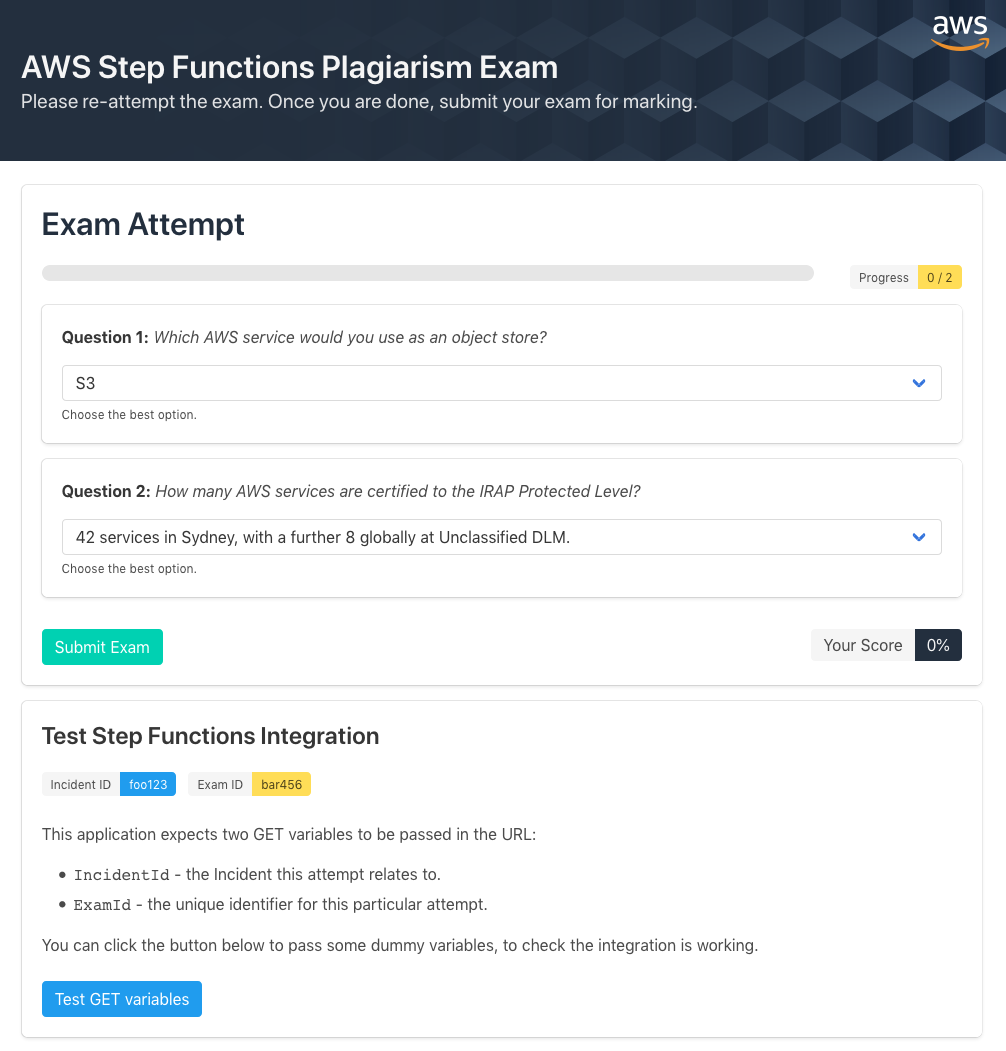
Task: Click the bar456 Exam ID tag
Action: click(281, 784)
